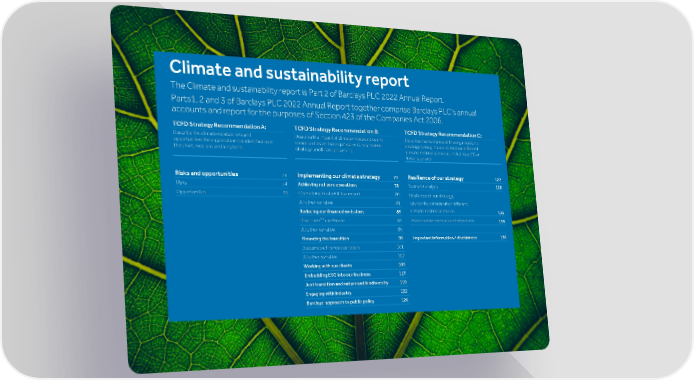This screenshot has width=694, height=380.
Task: Click the "TCFD Strategy Recommendation B:" heading
Action: coord(337,131)
